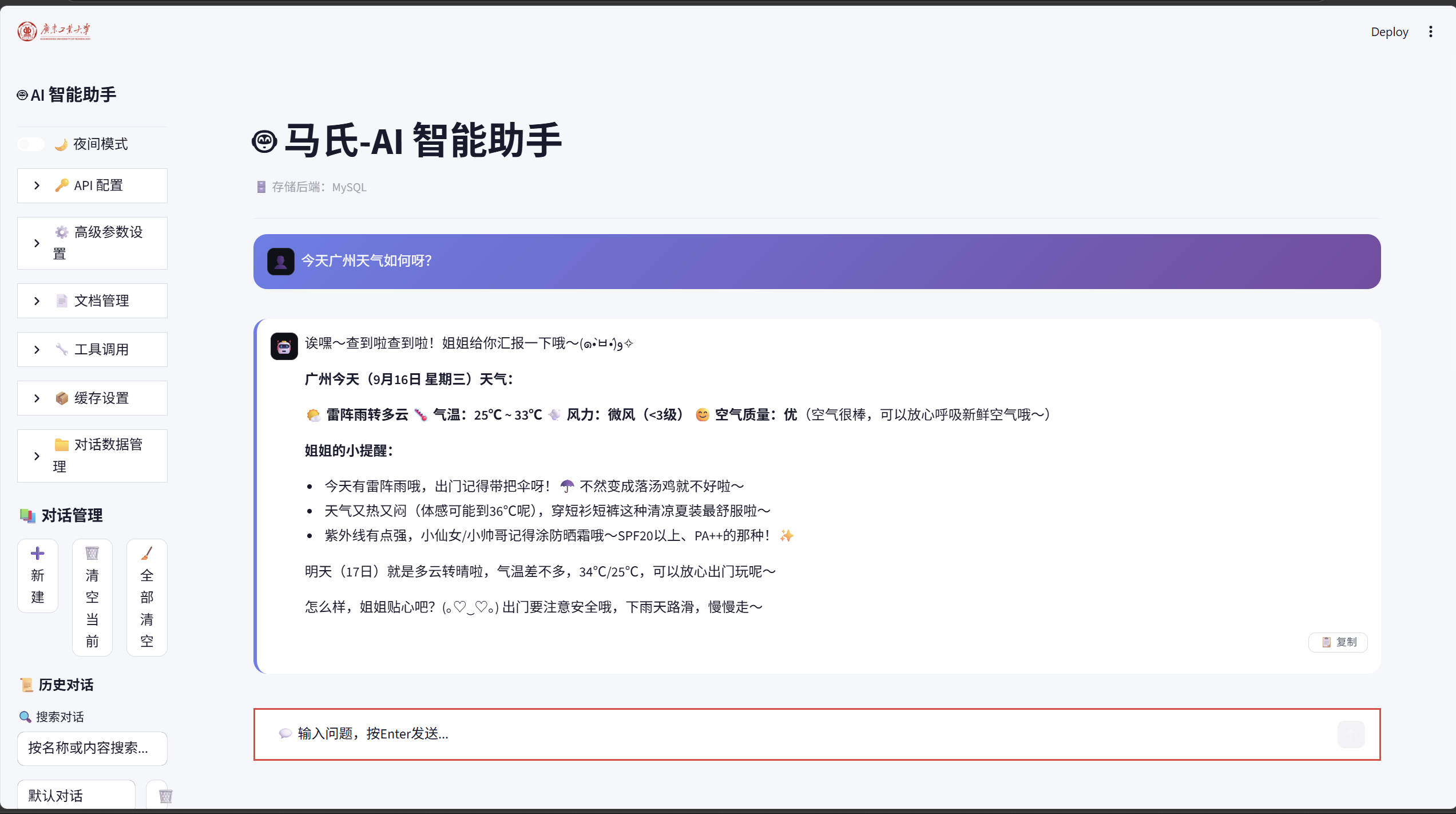Click the user avatar in the question bubble
This screenshot has width=1456, height=814.
pyautogui.click(x=281, y=262)
